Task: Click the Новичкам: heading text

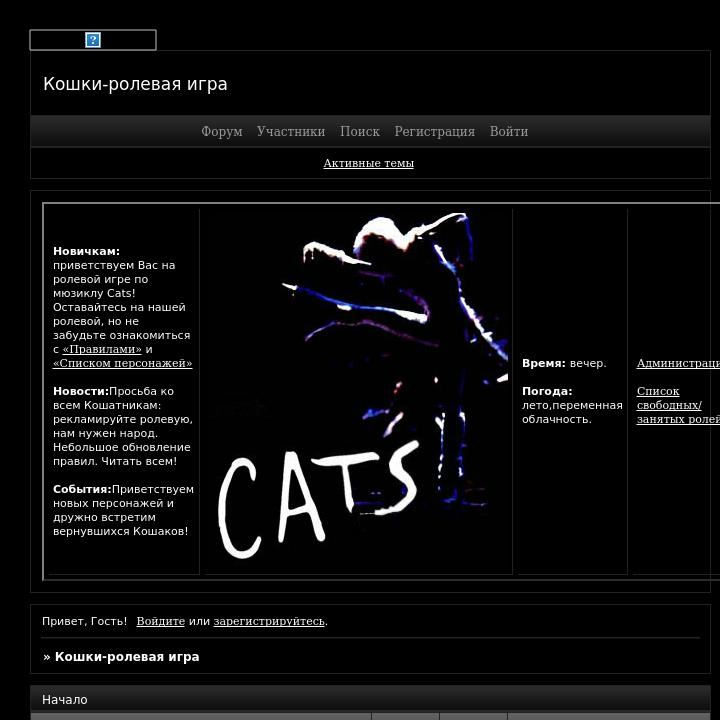Action: [86, 251]
